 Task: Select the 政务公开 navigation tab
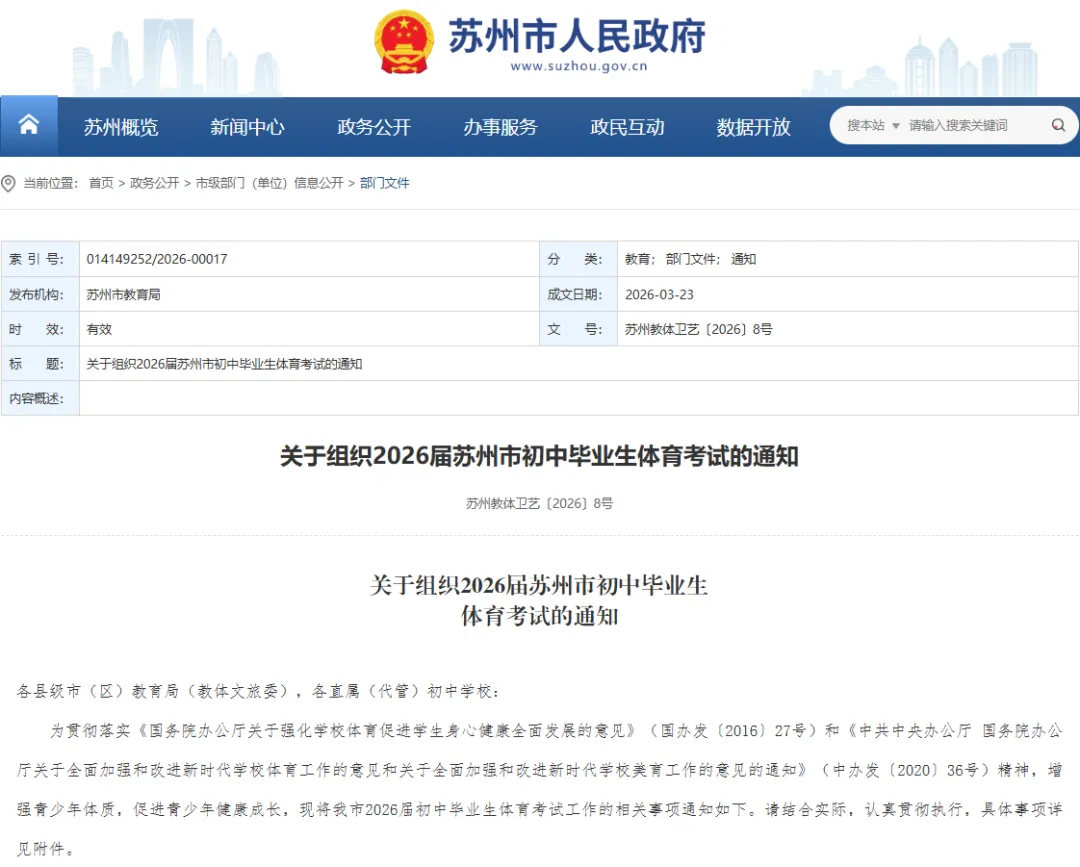[x=374, y=127]
